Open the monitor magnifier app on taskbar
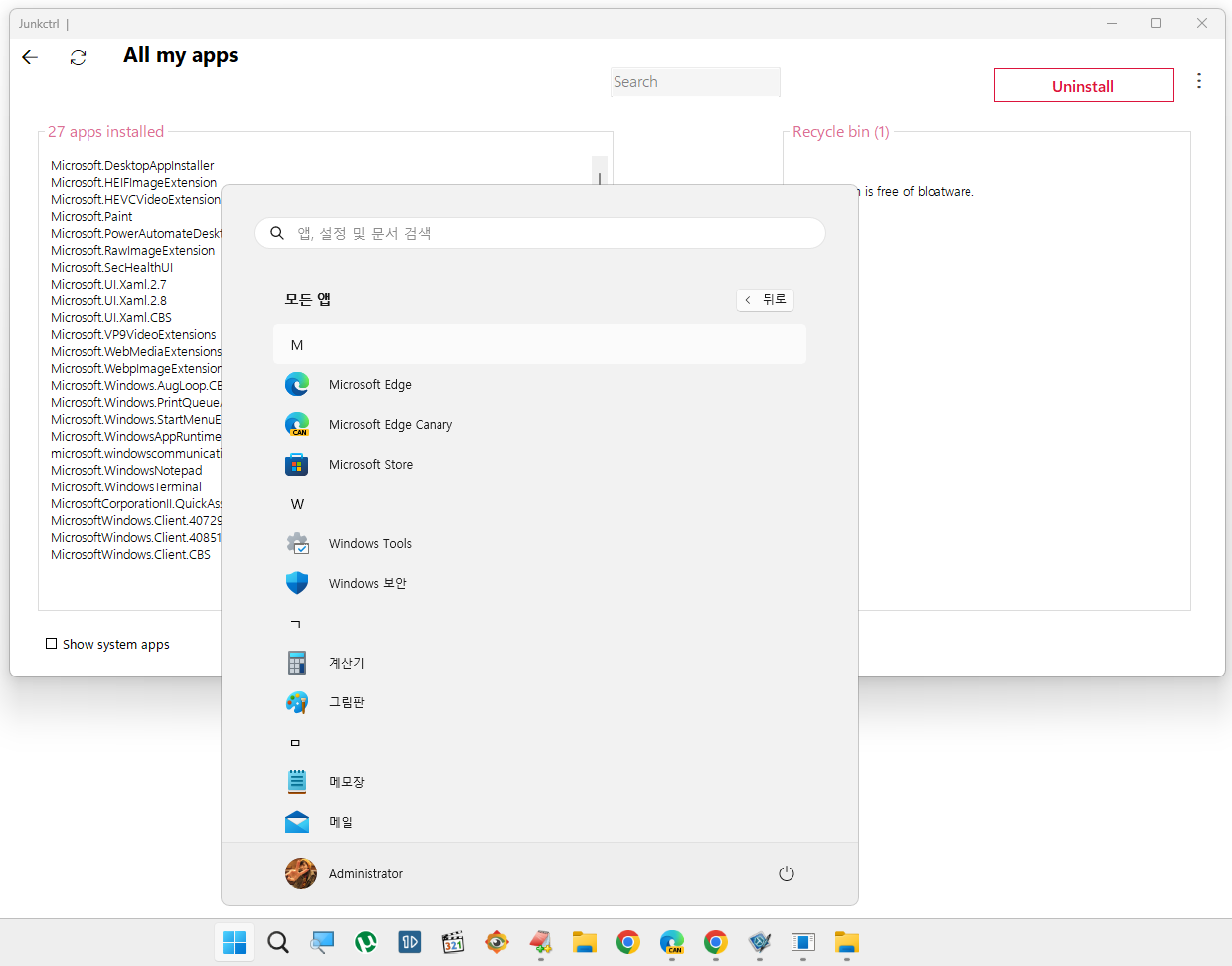 click(322, 942)
